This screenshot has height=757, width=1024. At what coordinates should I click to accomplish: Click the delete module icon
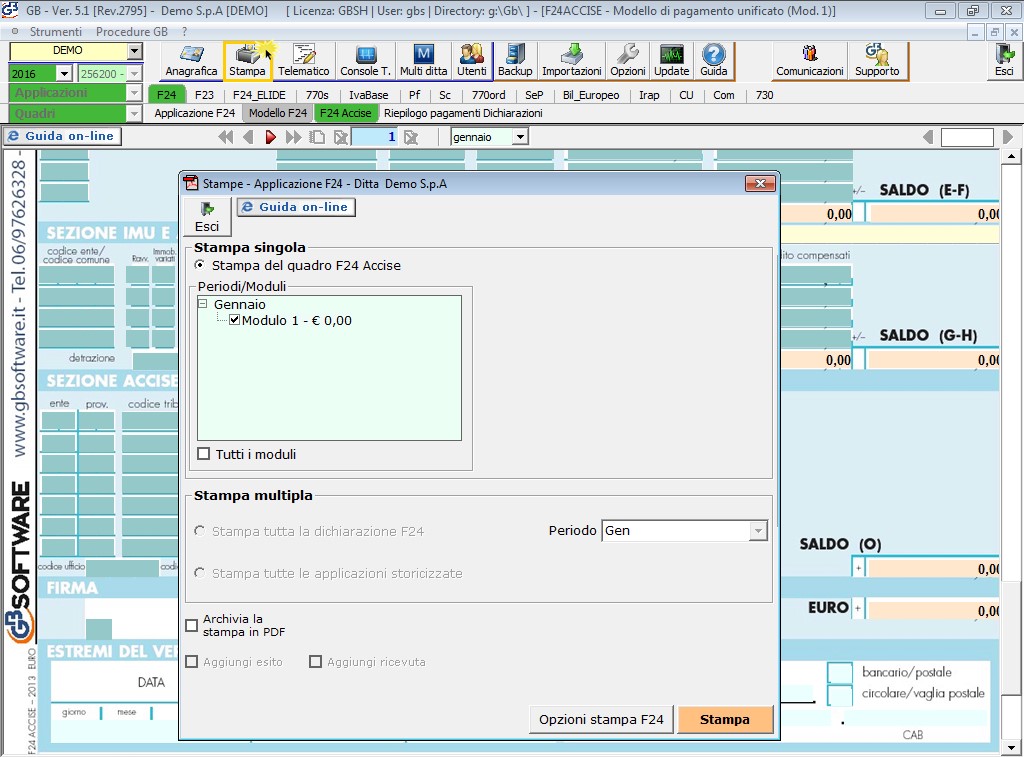pos(340,137)
